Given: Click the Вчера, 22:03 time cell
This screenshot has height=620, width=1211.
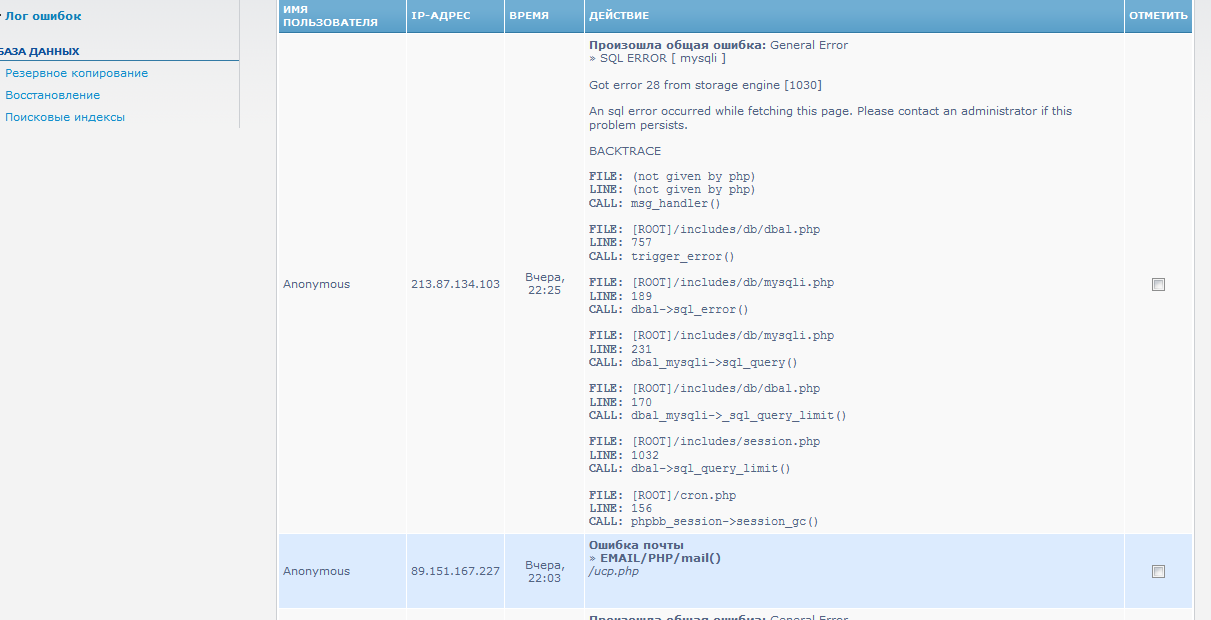Looking at the screenshot, I should [544, 571].
